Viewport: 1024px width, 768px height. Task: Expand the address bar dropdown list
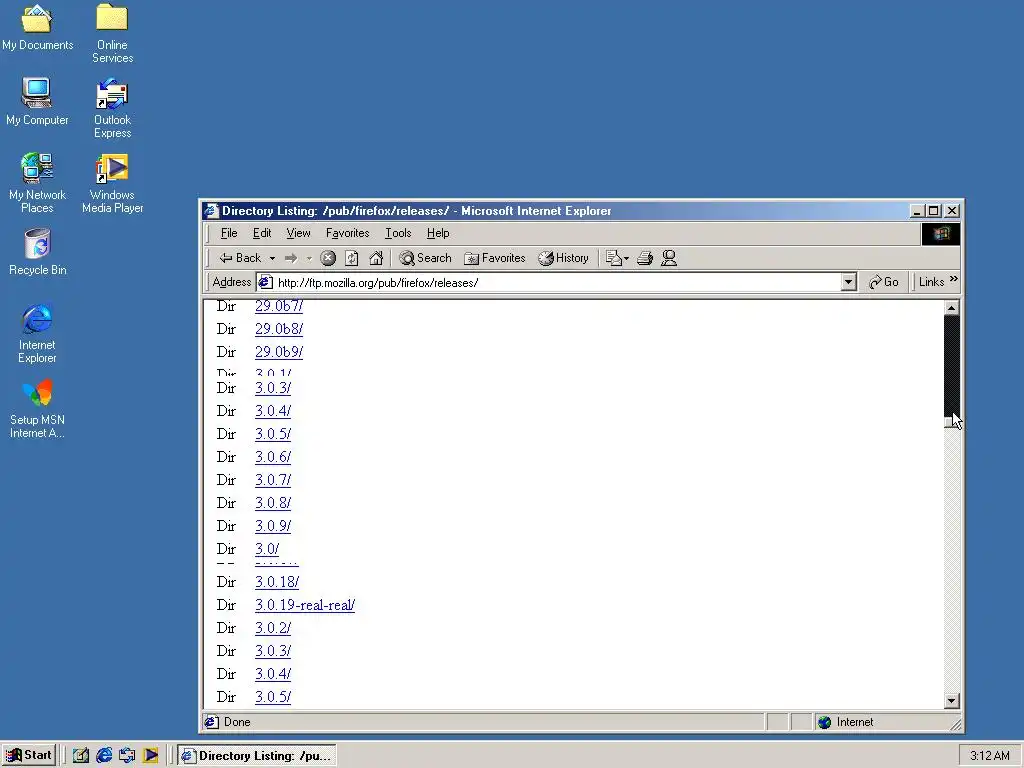[848, 282]
